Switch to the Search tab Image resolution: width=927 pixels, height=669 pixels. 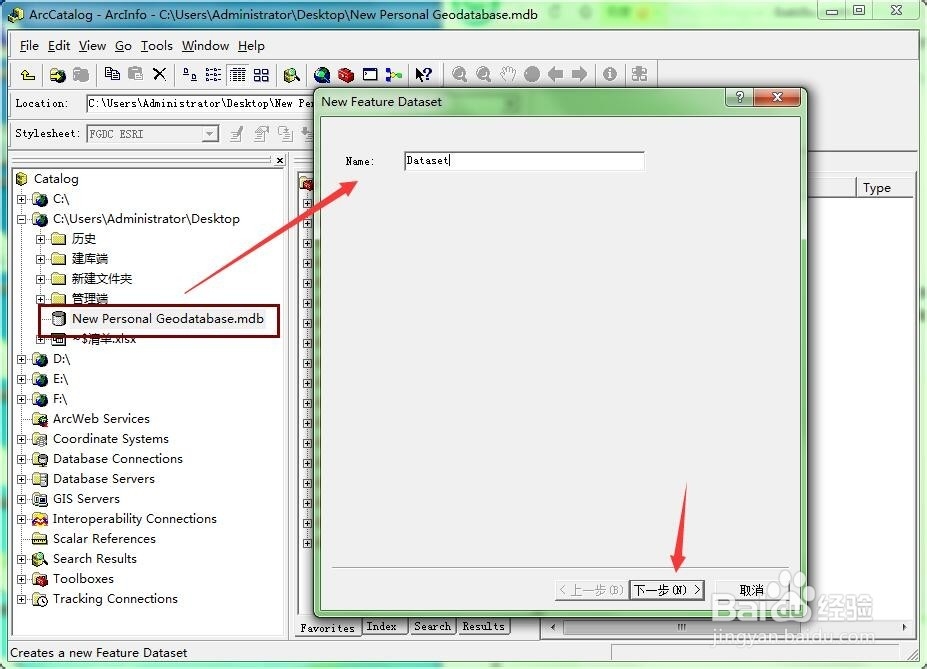(x=432, y=626)
